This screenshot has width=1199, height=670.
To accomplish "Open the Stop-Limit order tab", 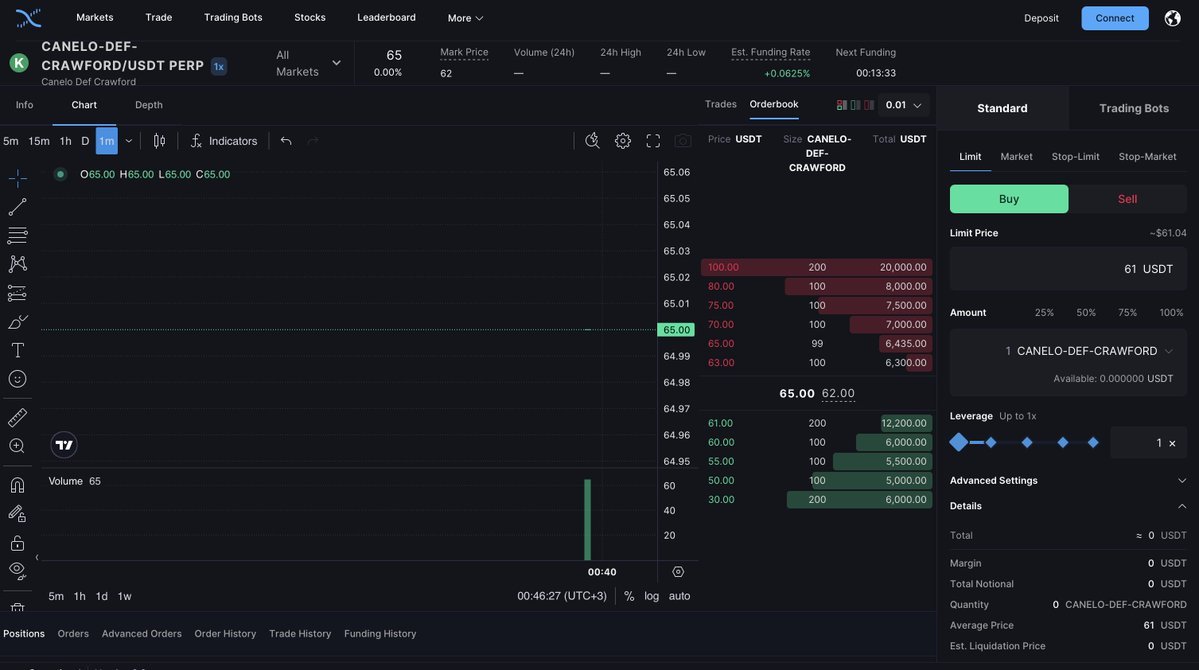I will [1075, 156].
